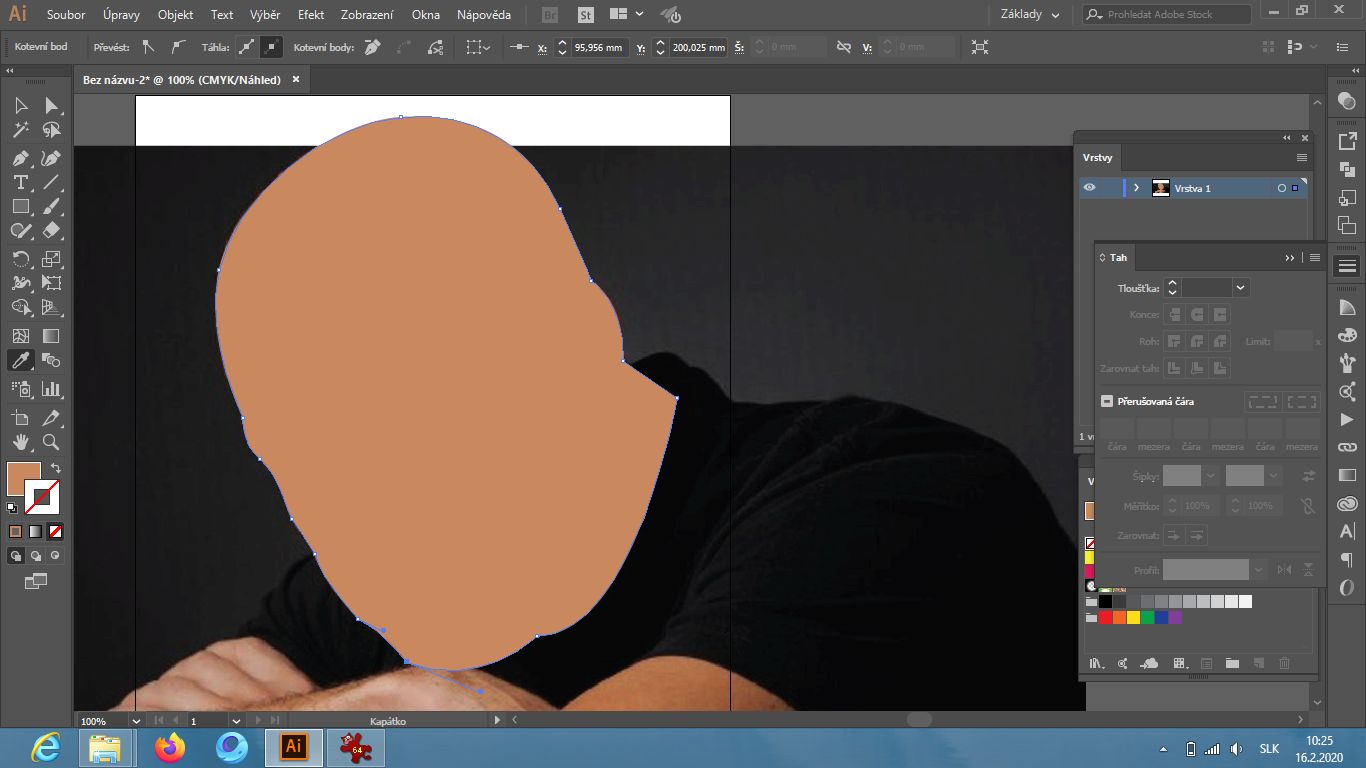Open the Základy workspace dropdown
The image size is (1366, 768).
(1030, 15)
